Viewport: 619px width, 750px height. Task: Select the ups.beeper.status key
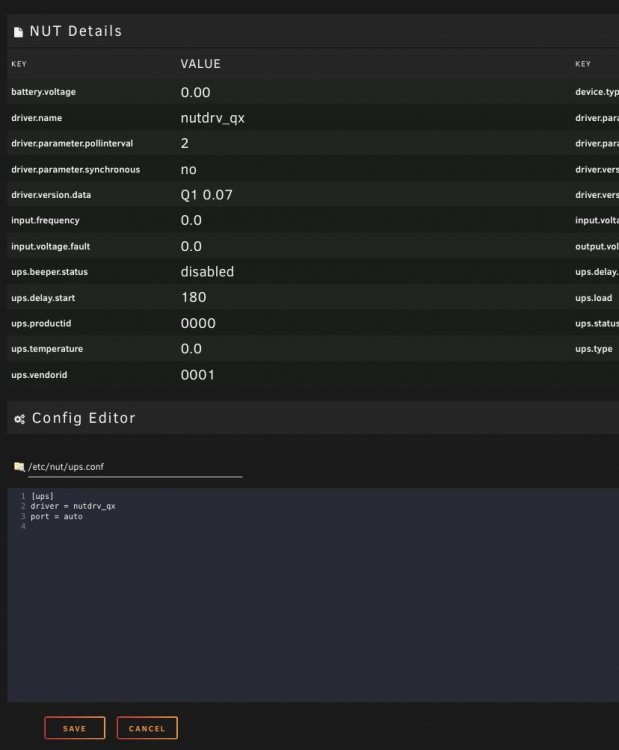click(x=50, y=272)
